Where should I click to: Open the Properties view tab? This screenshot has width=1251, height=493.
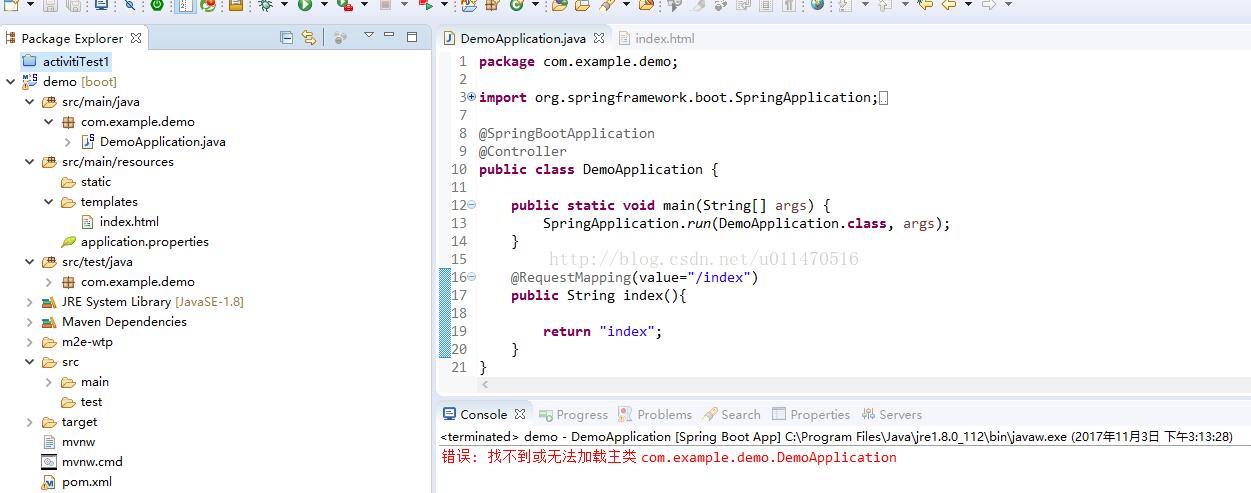(810, 414)
